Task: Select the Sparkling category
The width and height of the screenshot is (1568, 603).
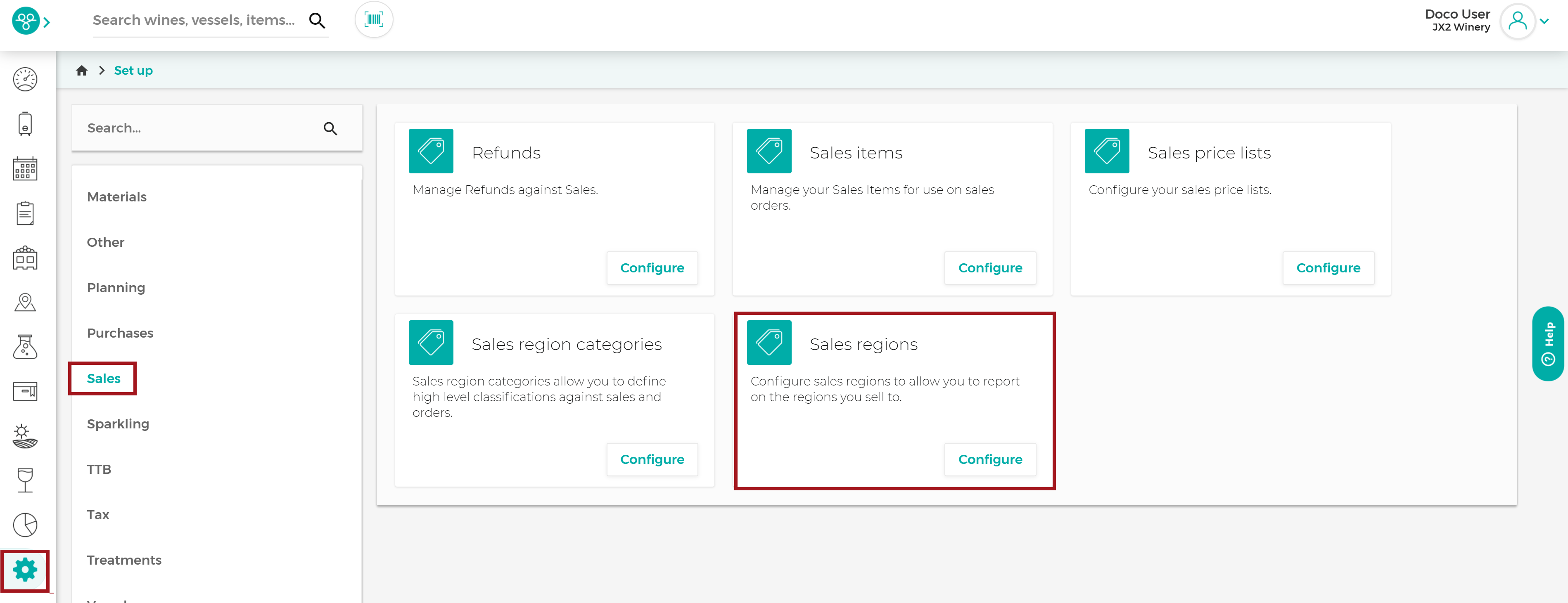Action: pyautogui.click(x=118, y=423)
